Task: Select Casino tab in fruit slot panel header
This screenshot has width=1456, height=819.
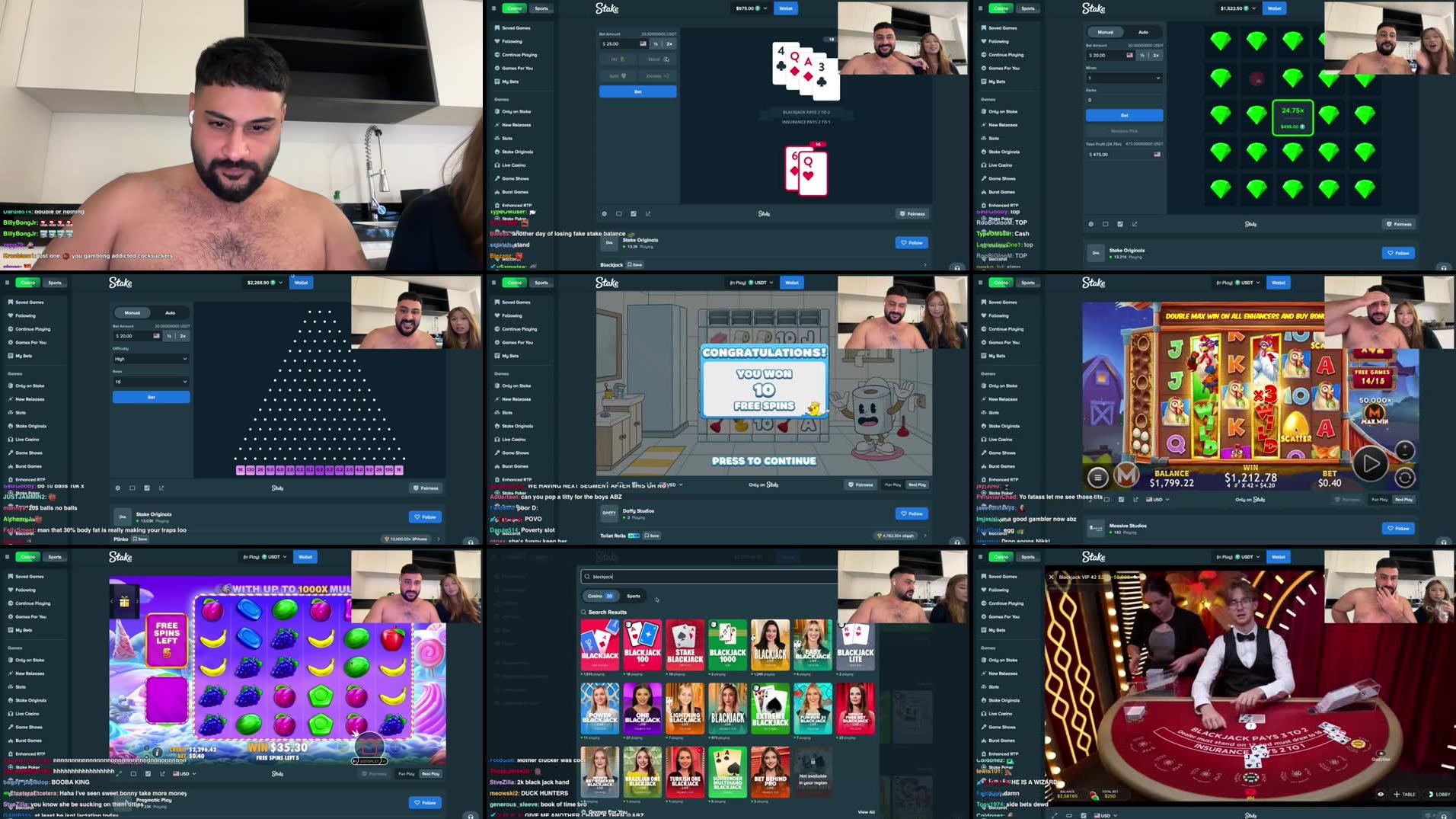Action: point(28,557)
